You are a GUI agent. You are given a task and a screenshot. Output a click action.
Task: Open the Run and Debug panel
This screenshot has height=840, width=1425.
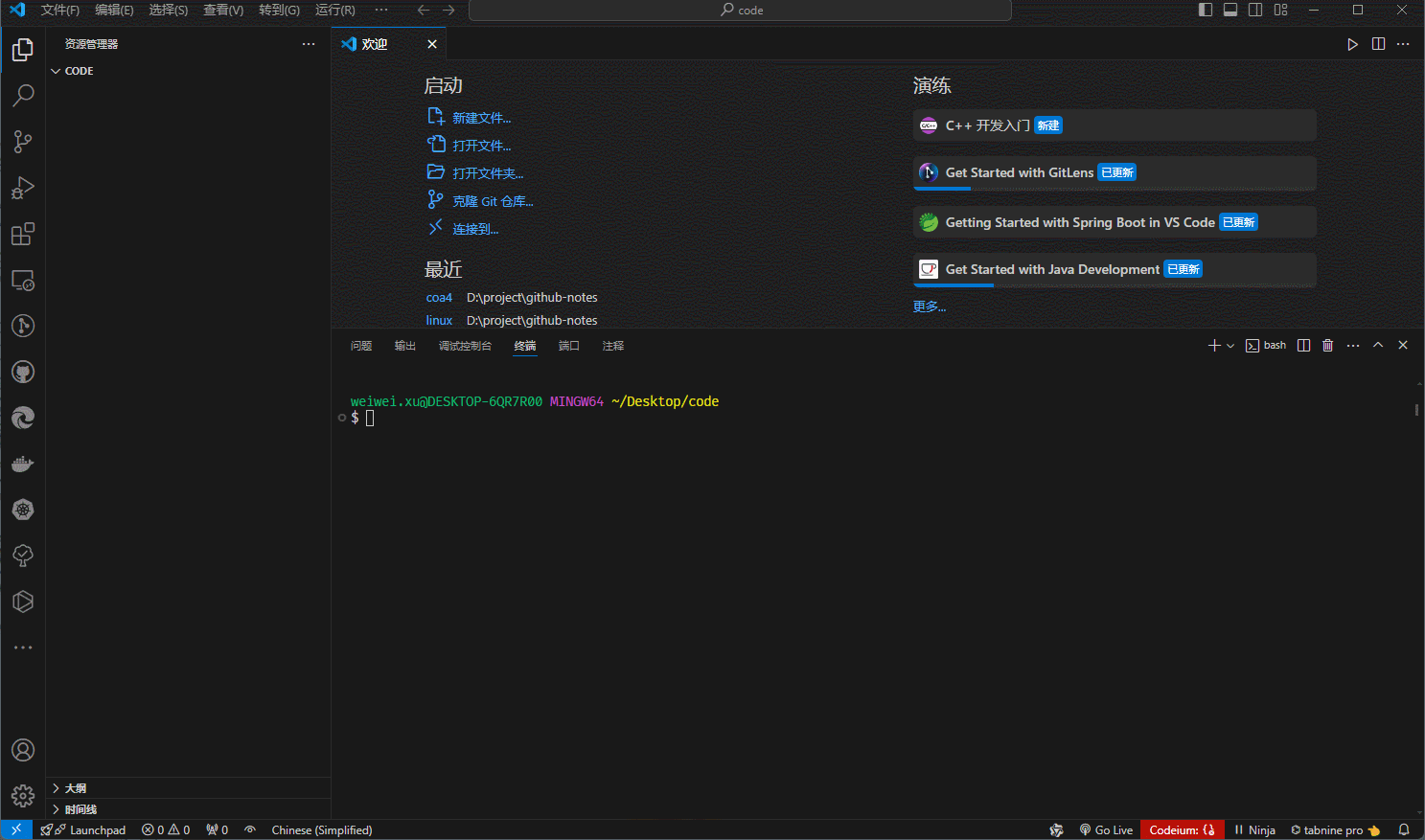click(x=23, y=187)
